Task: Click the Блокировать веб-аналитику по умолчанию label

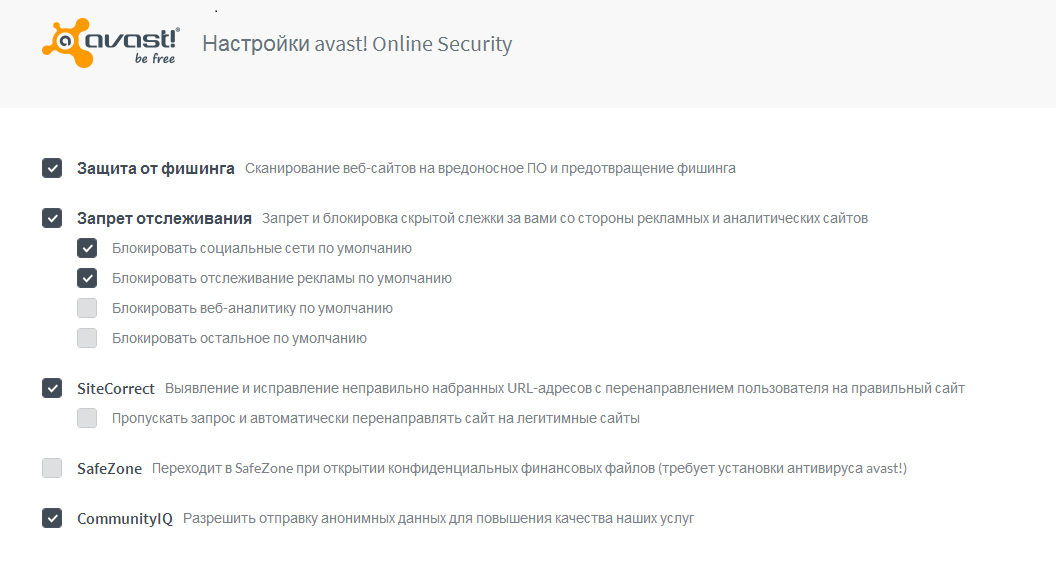Action: point(252,308)
